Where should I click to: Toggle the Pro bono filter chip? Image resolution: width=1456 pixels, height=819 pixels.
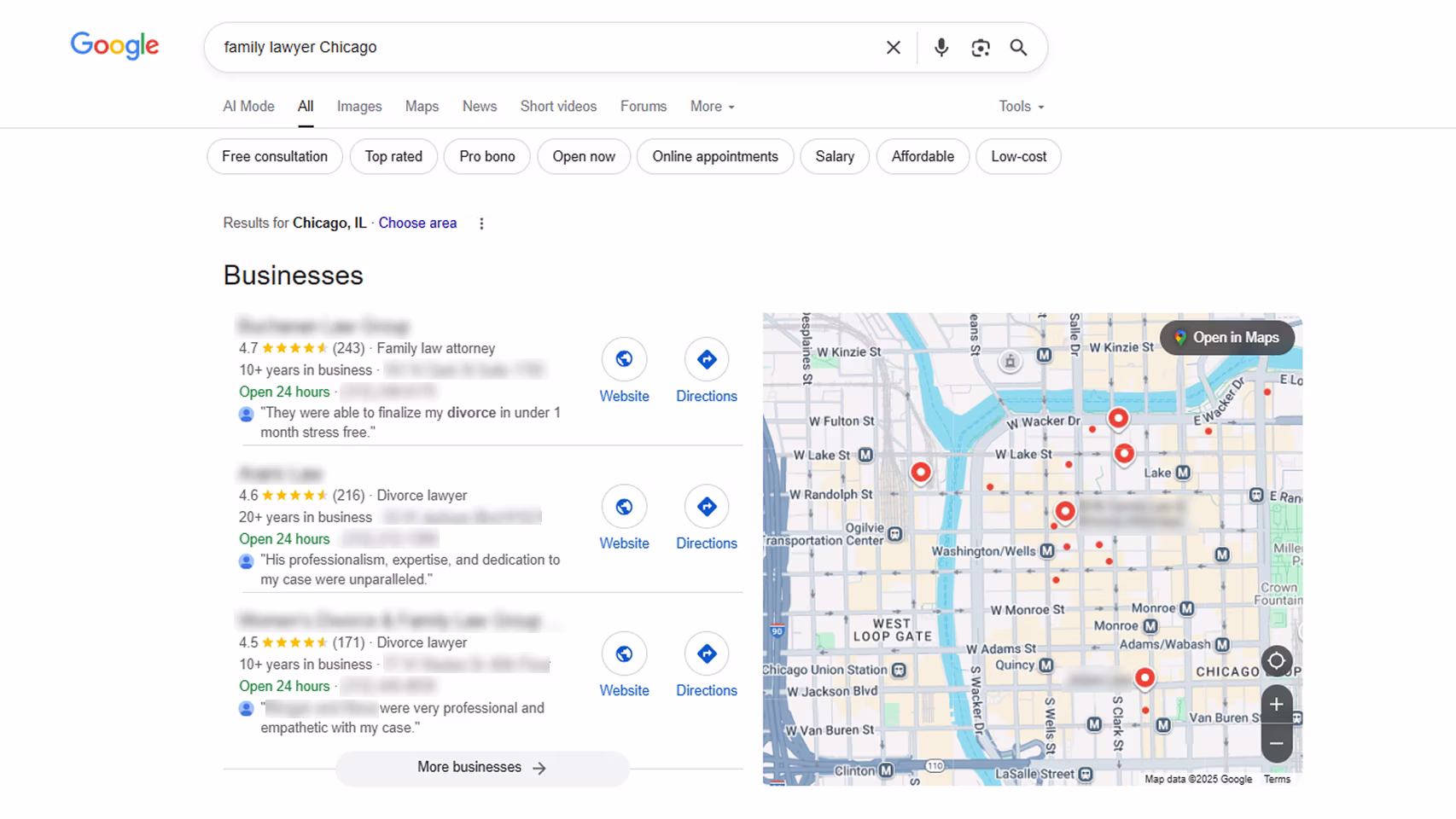click(487, 156)
